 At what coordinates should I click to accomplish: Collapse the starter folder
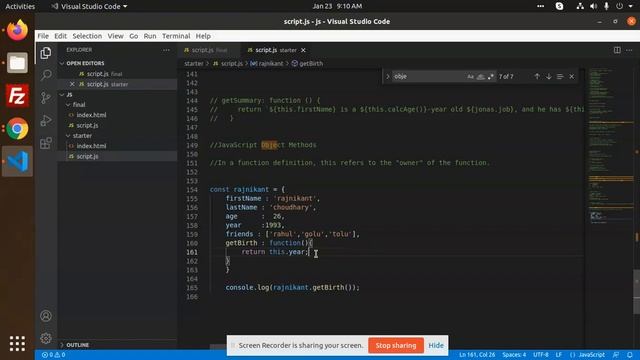click(82, 136)
